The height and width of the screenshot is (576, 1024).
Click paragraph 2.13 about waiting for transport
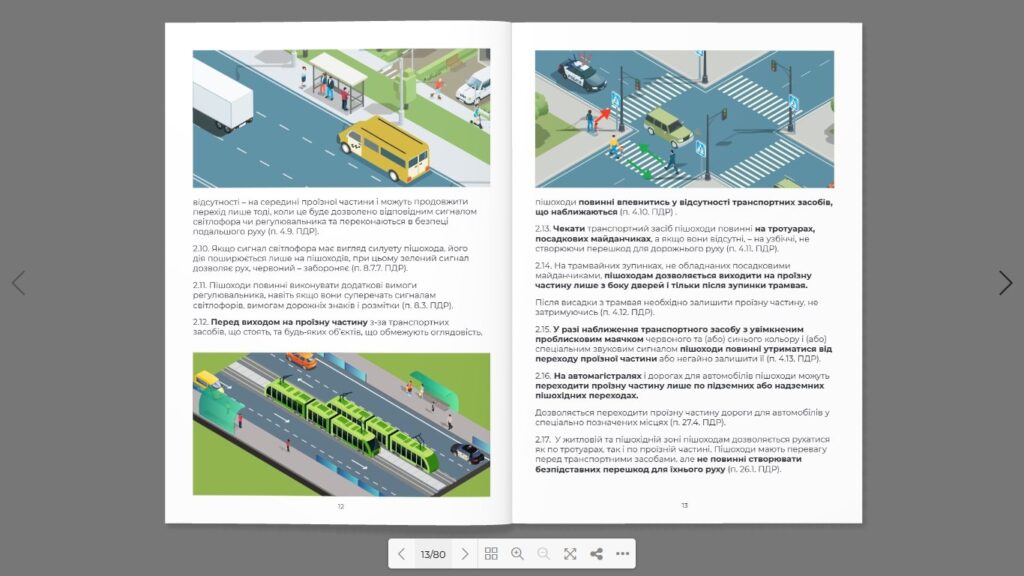(x=684, y=238)
